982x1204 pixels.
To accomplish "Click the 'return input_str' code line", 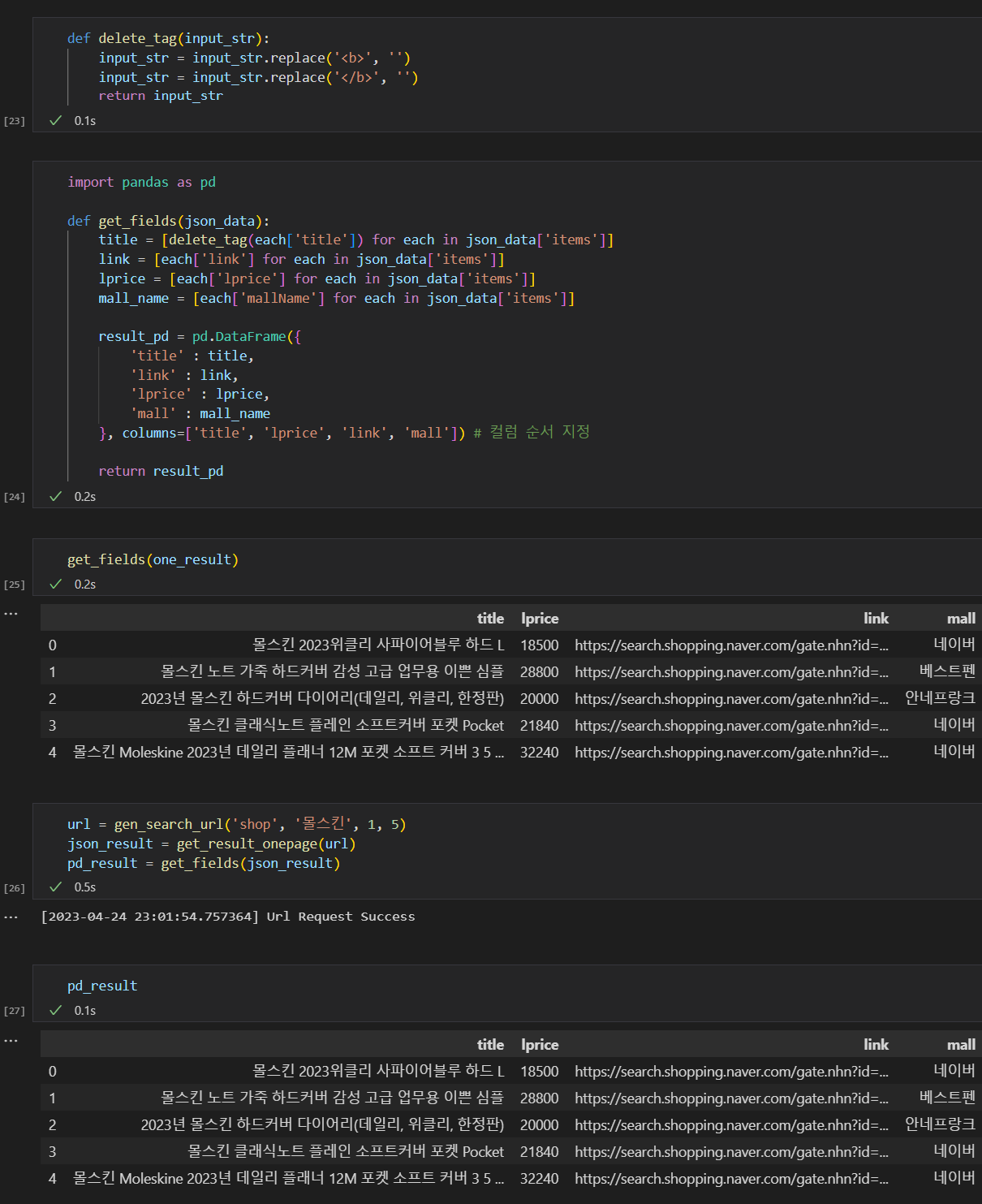I will coord(161,96).
